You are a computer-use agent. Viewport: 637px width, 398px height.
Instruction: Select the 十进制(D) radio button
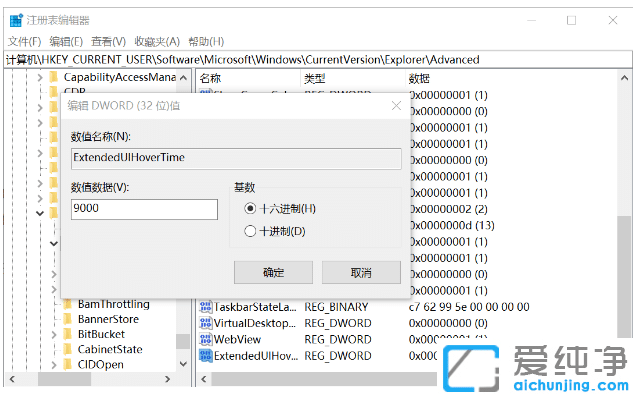pyautogui.click(x=250, y=231)
